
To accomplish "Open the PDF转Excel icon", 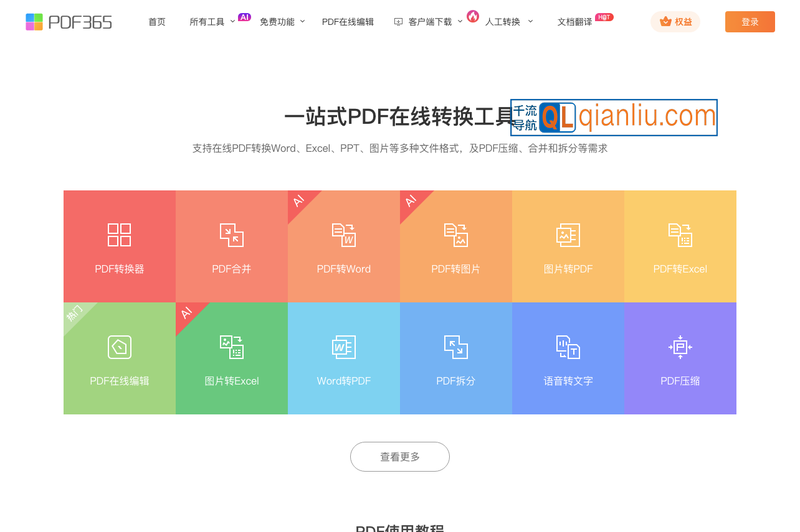I will tap(680, 235).
